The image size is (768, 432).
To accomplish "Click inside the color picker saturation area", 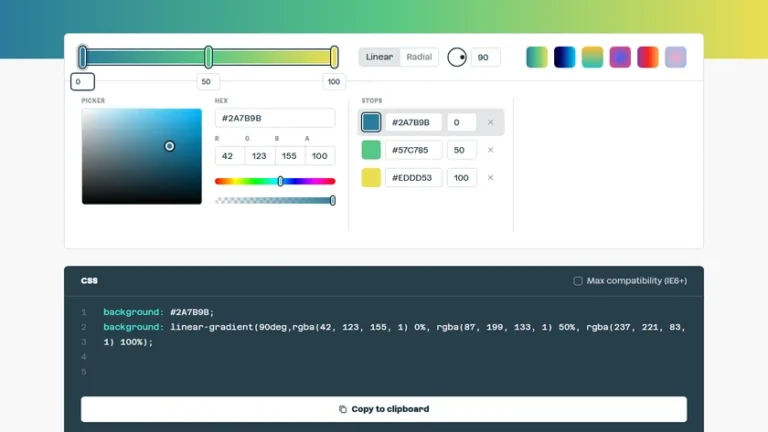I will 142,156.
